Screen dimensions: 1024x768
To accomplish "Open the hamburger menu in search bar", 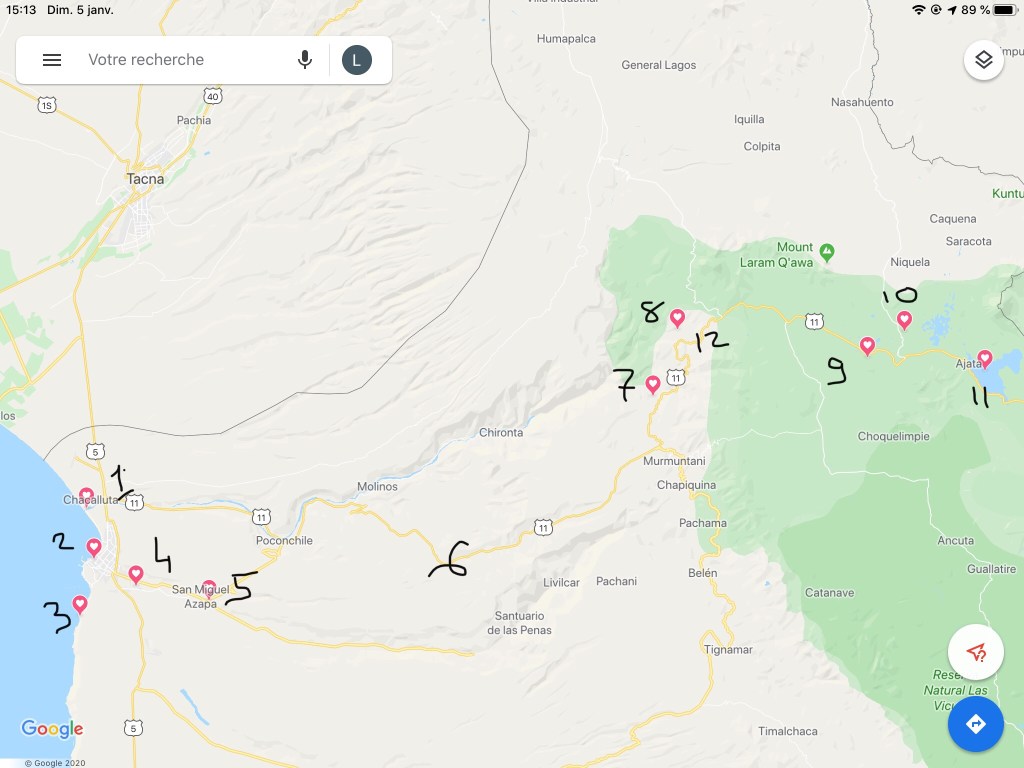I will pyautogui.click(x=52, y=60).
